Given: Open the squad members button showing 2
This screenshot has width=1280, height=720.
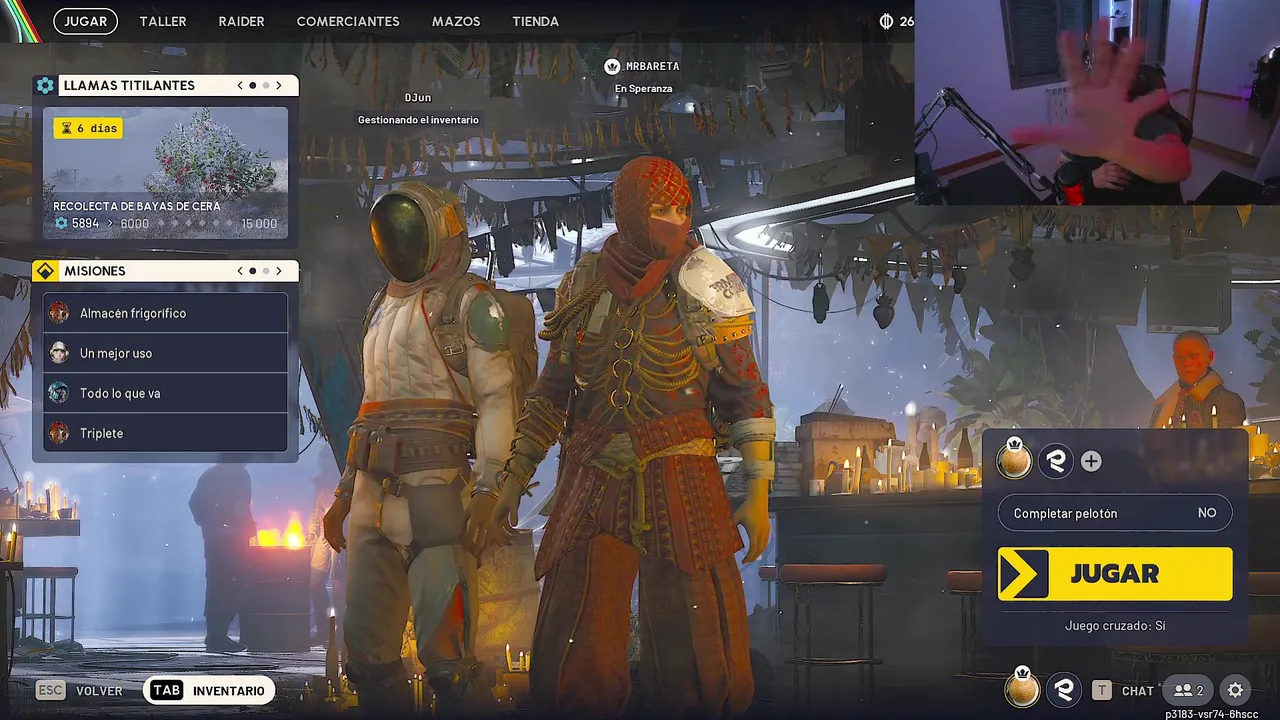Looking at the screenshot, I should point(1188,690).
